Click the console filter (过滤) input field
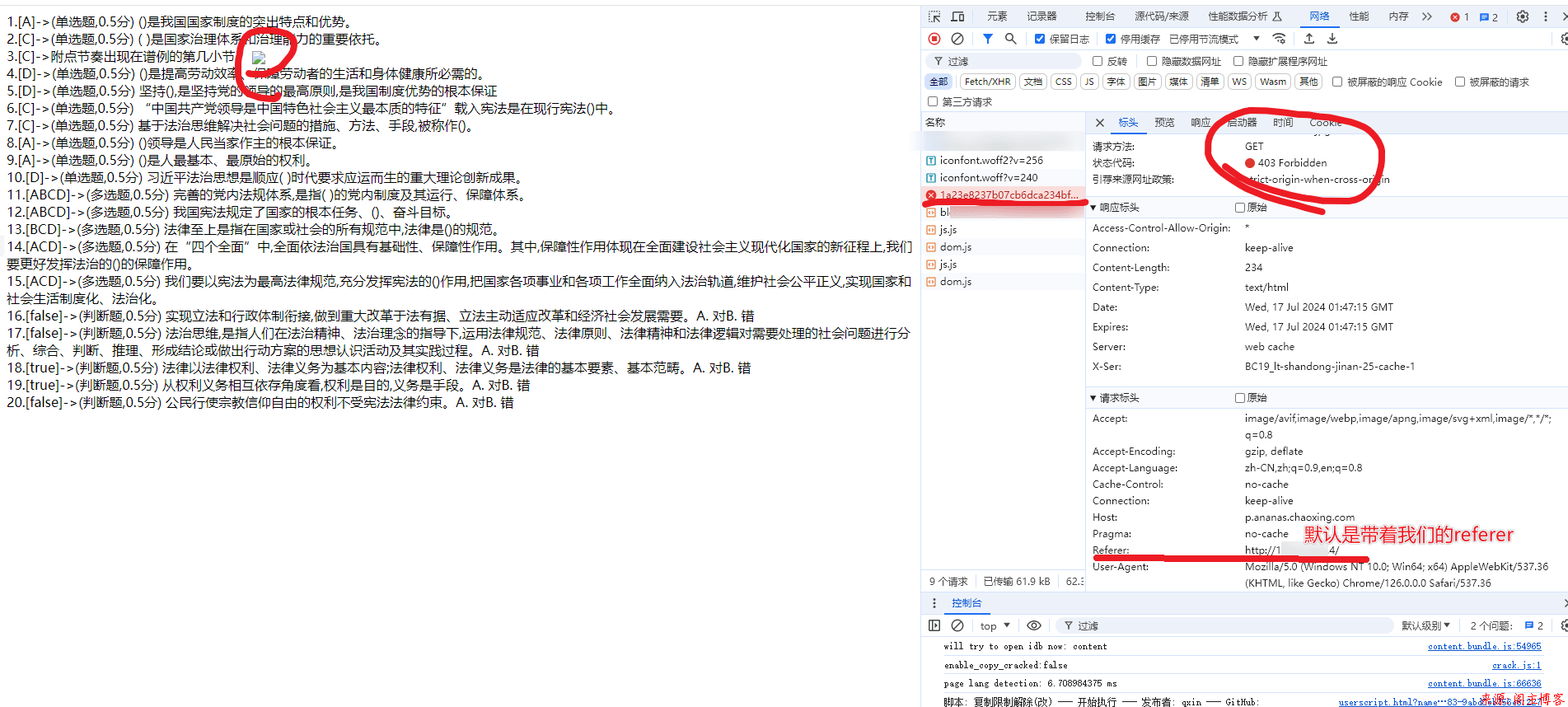The height and width of the screenshot is (707, 1568). coord(1224,625)
